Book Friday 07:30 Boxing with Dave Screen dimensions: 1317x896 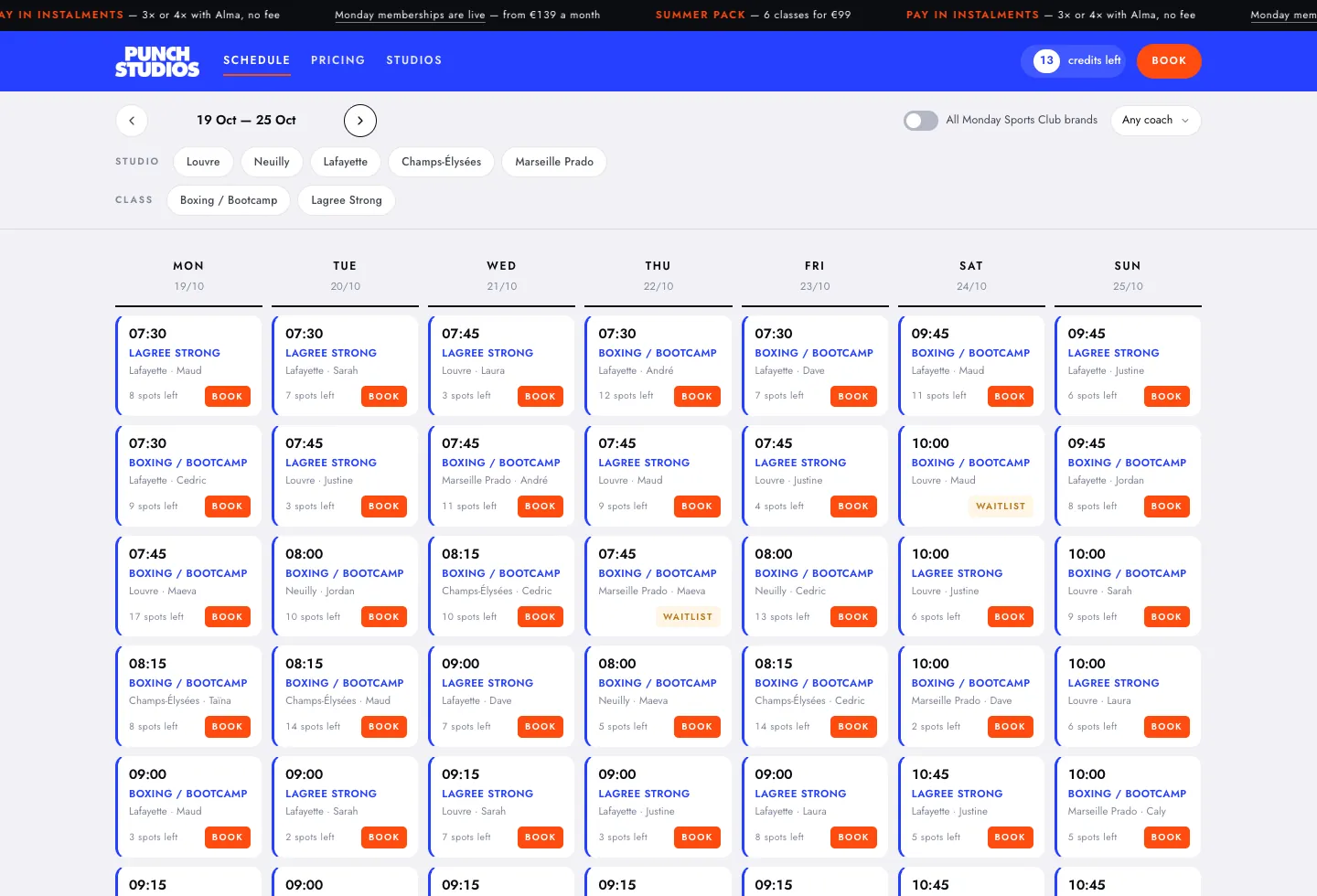[x=853, y=397]
